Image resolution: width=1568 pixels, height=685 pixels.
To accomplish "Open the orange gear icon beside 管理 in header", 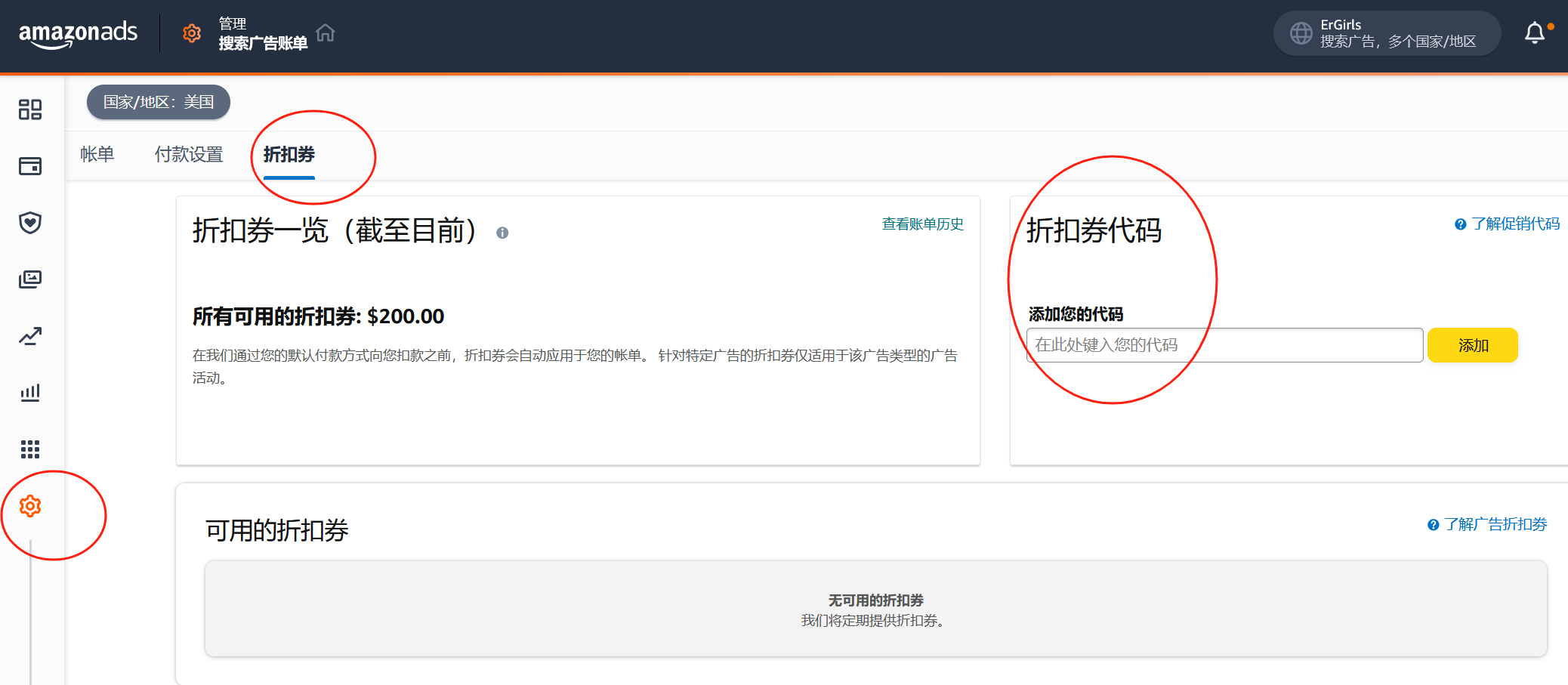I will pos(192,33).
